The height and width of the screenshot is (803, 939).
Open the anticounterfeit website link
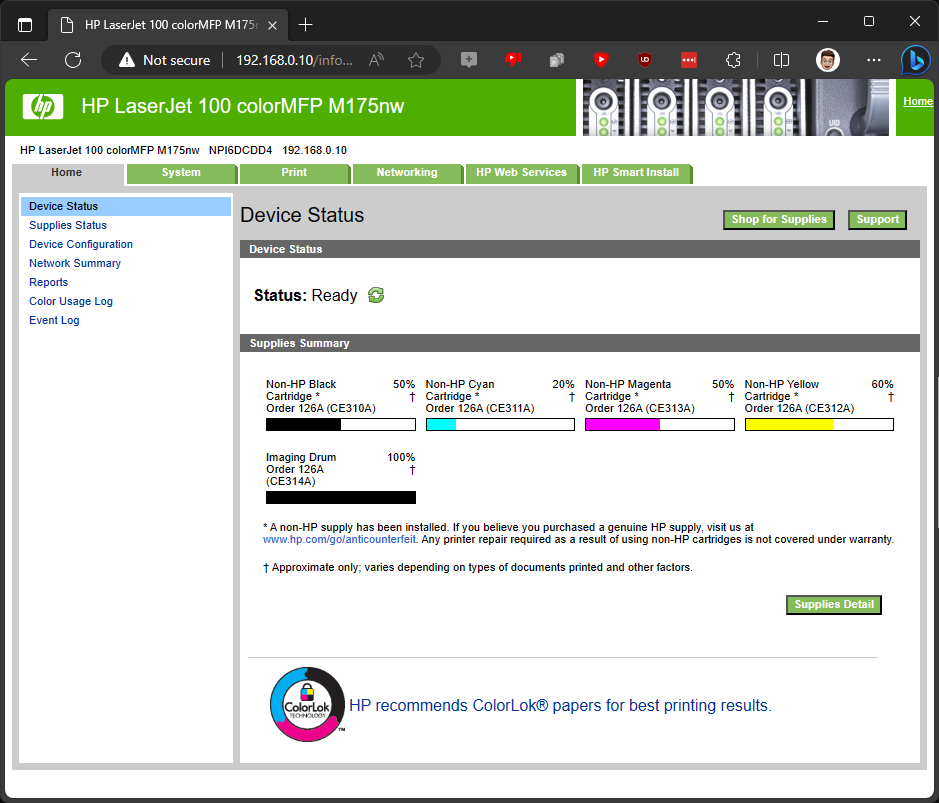339,540
